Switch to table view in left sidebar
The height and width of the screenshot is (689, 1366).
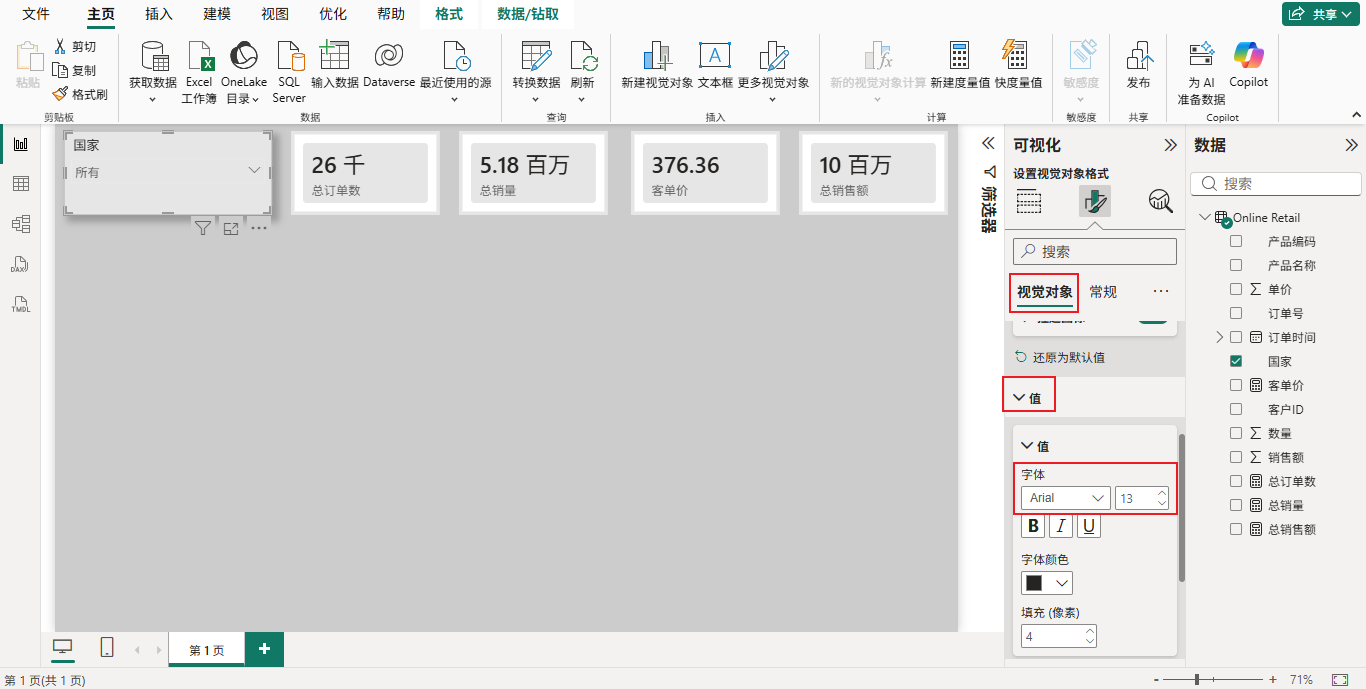20,184
